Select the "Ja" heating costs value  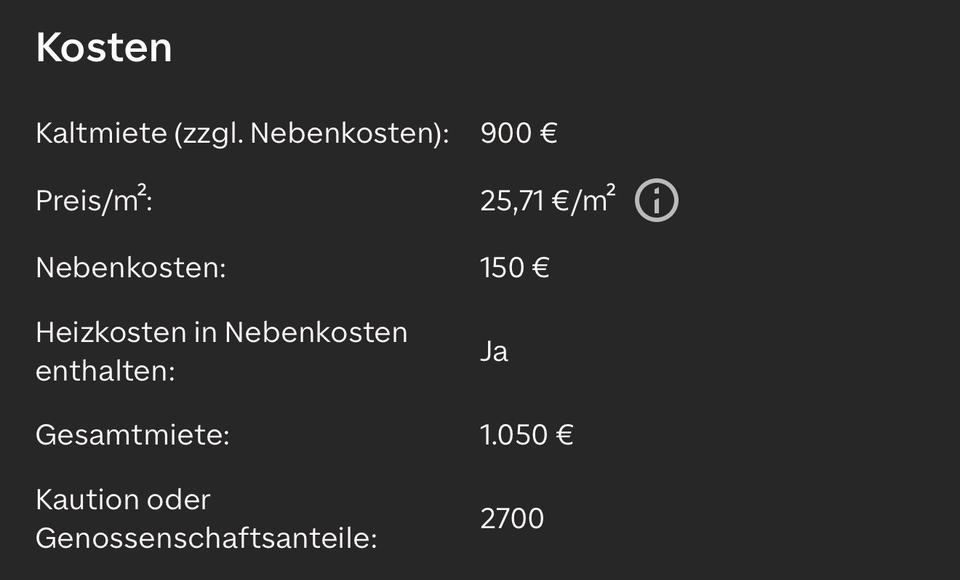coord(494,352)
